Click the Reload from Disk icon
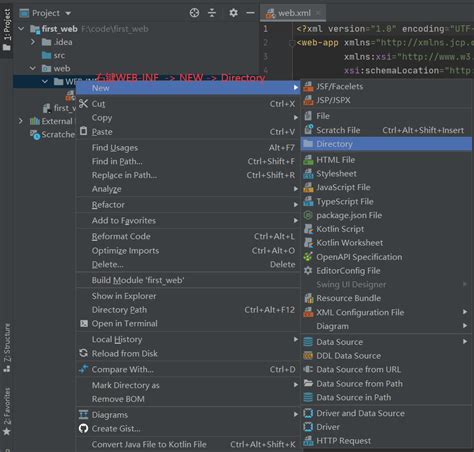The image size is (474, 452). tap(83, 353)
